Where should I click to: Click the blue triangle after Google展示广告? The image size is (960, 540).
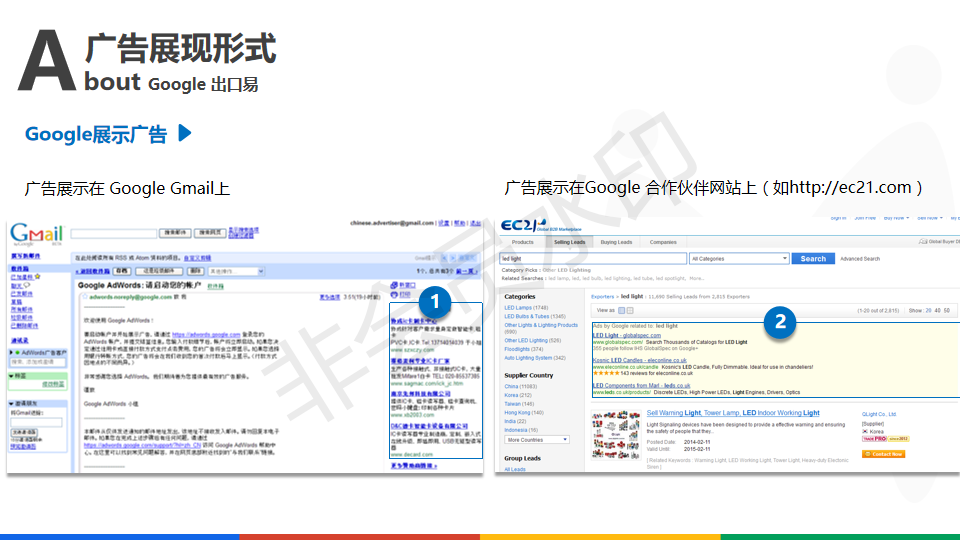click(184, 133)
